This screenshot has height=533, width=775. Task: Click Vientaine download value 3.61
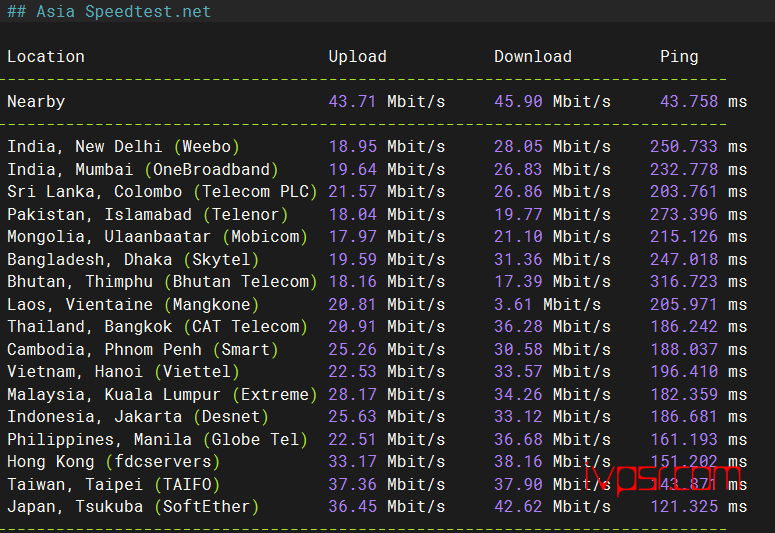(x=513, y=305)
